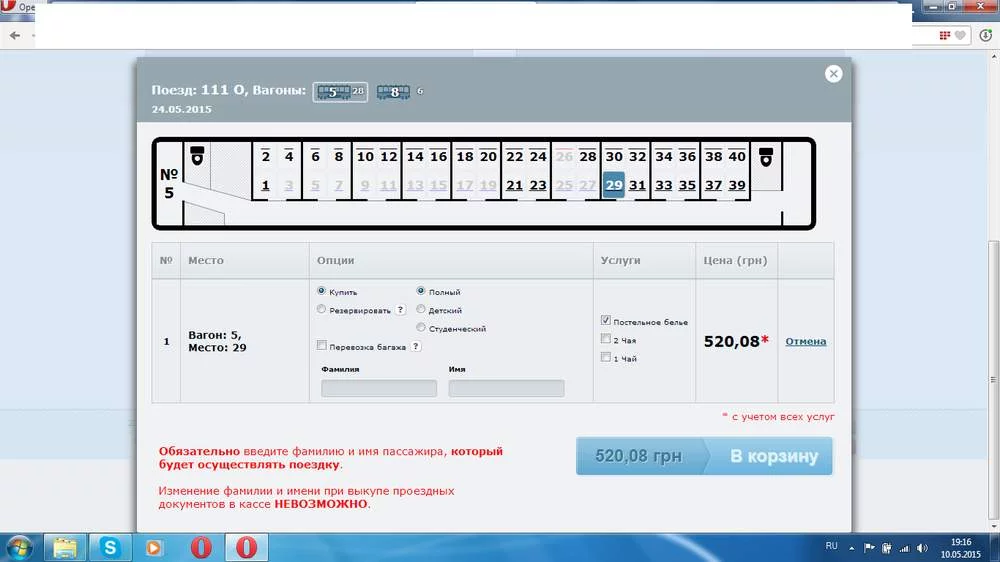Select wagon 8 carriage icon
The width and height of the screenshot is (1000, 562).
coord(393,92)
